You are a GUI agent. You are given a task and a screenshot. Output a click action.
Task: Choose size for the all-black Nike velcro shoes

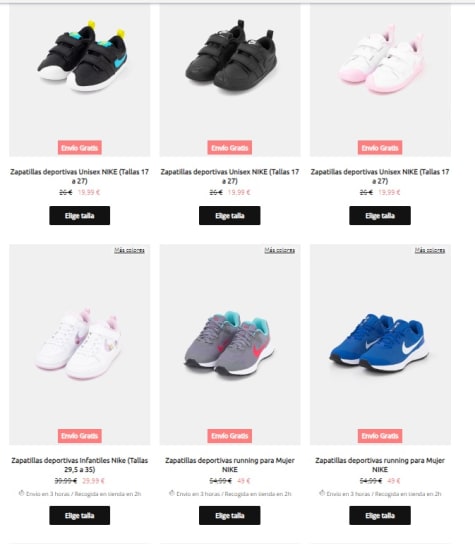coord(230,215)
